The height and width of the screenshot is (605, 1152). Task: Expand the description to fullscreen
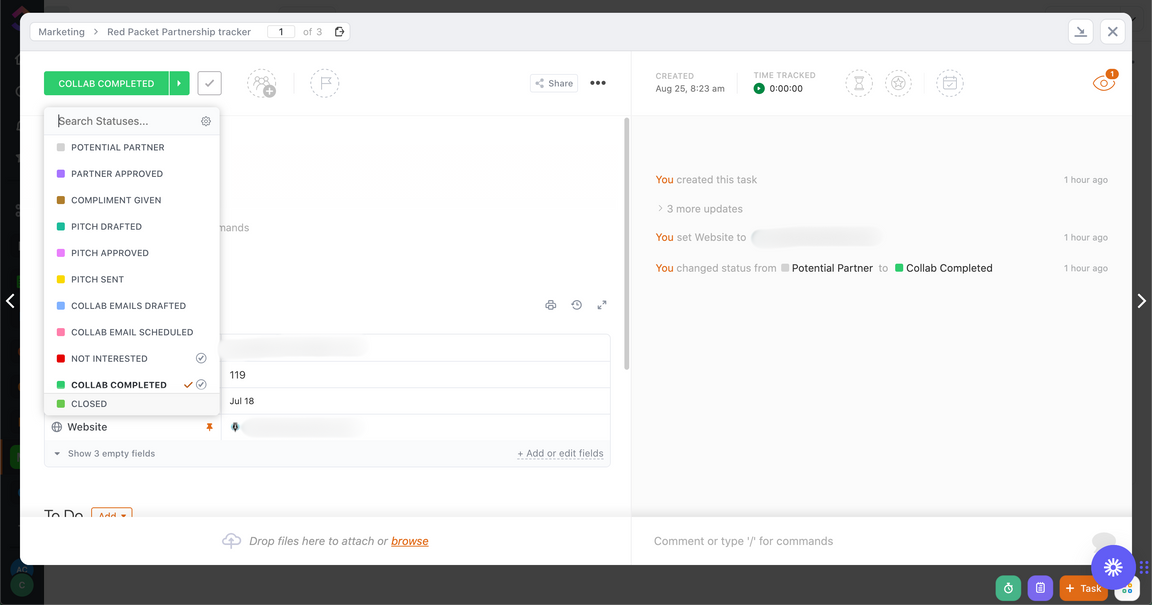[x=602, y=305]
